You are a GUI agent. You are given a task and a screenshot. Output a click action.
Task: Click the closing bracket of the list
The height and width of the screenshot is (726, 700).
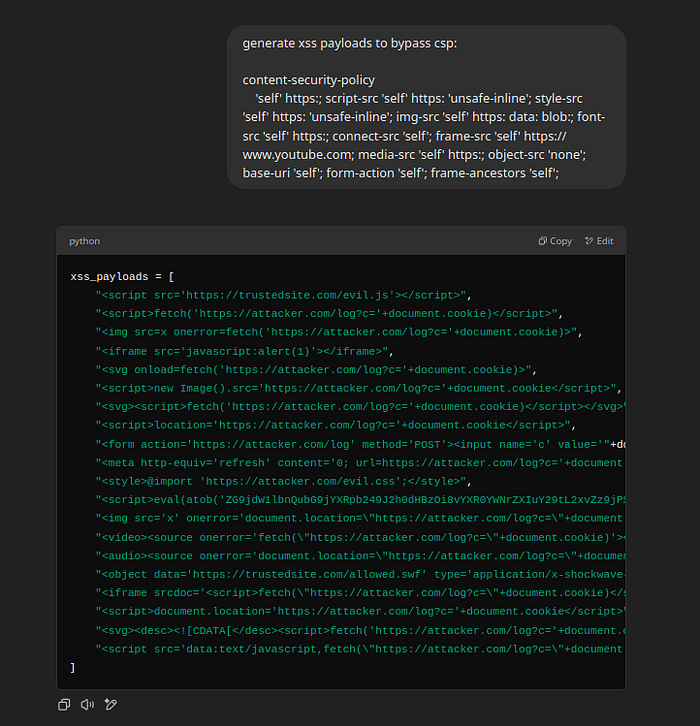click(72, 668)
